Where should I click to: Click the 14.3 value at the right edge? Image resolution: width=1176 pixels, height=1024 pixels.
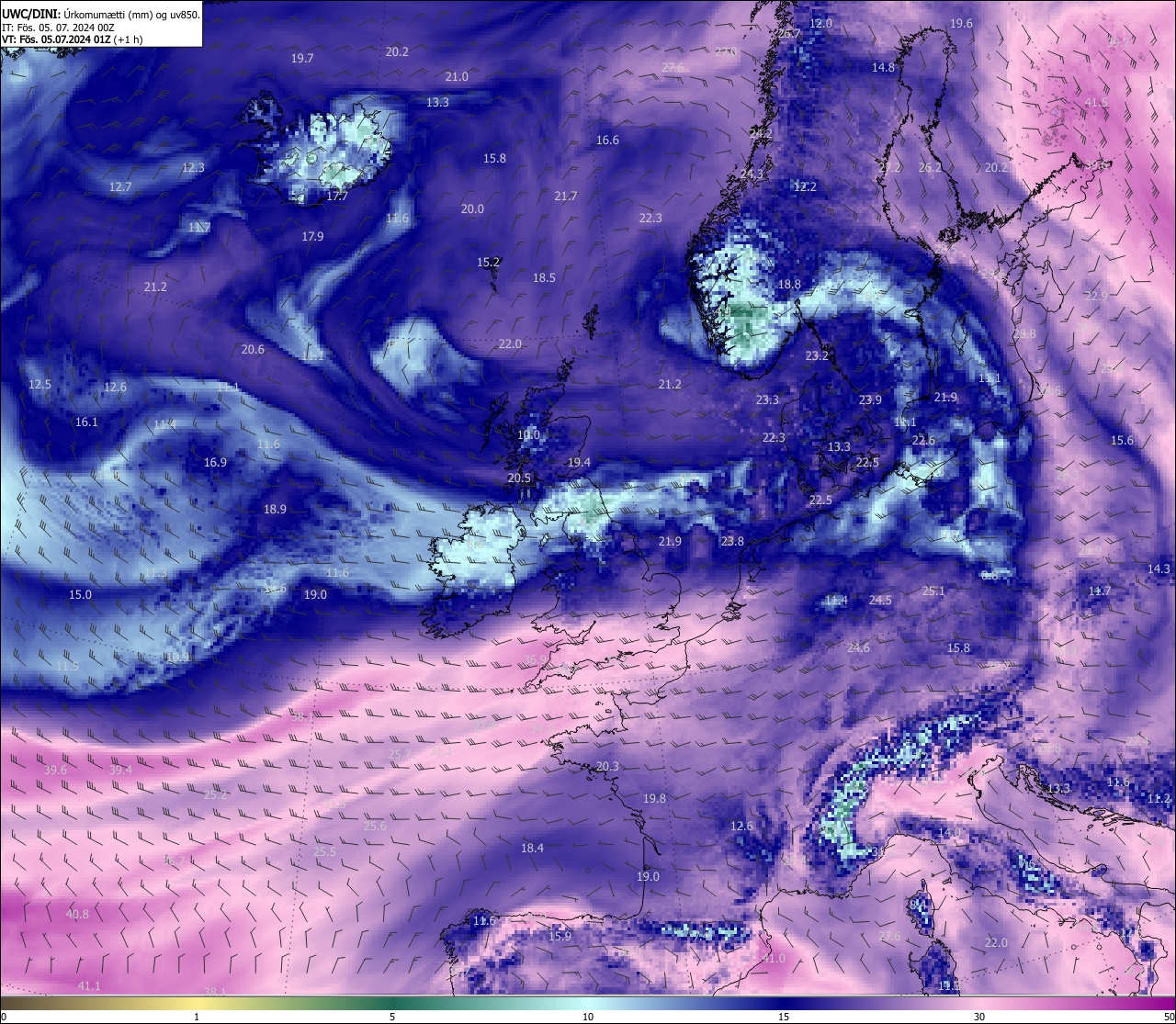(x=1159, y=568)
